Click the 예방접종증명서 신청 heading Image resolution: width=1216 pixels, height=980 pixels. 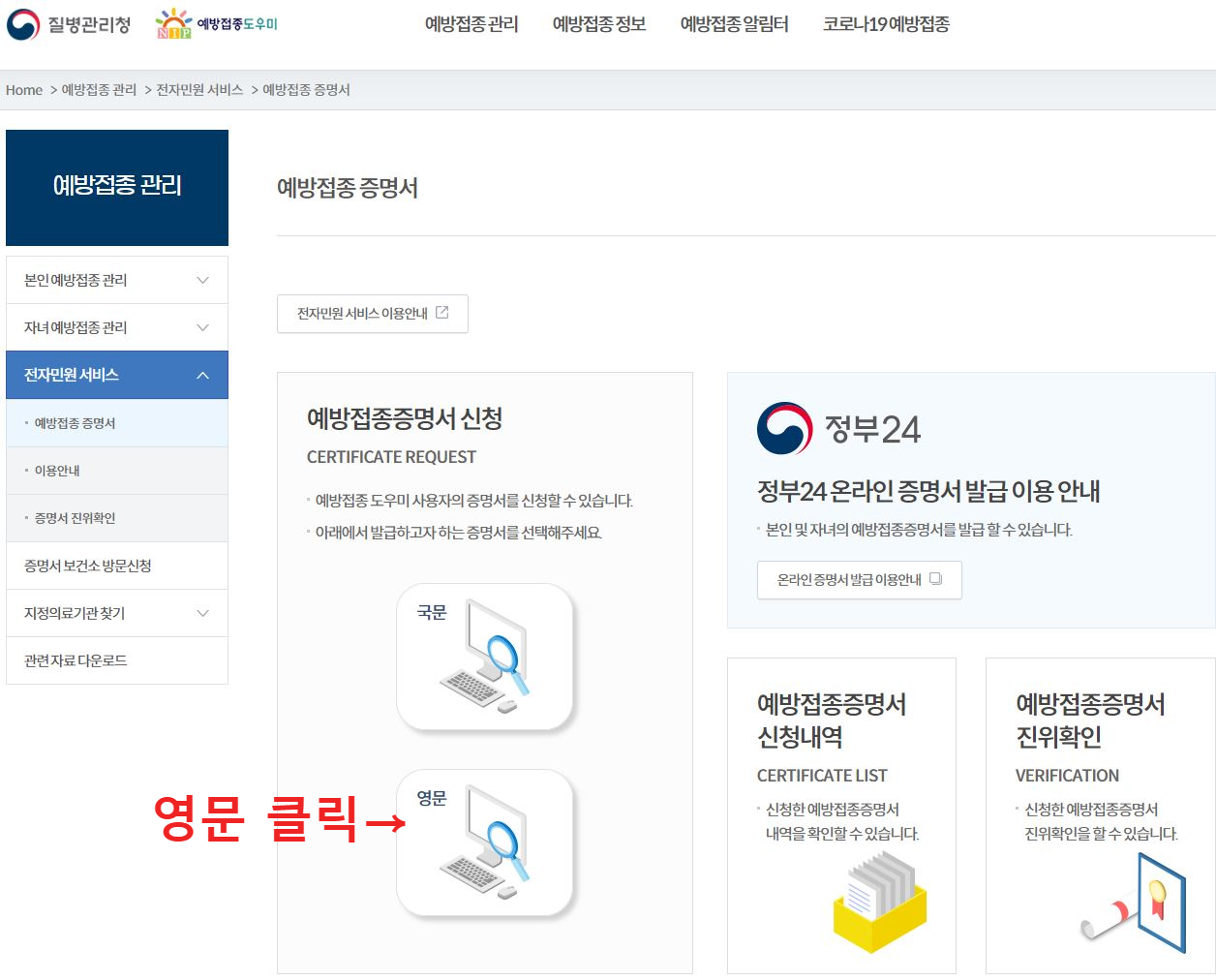pos(405,418)
